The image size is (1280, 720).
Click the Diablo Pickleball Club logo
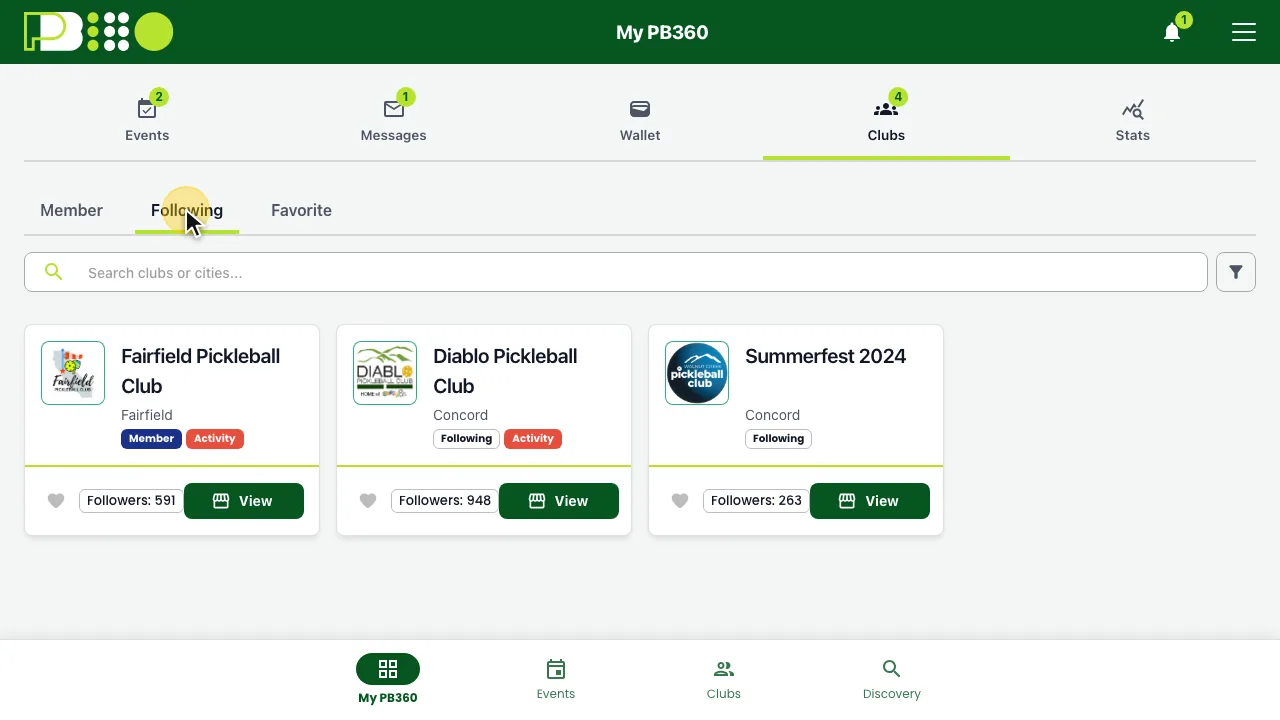coord(385,373)
